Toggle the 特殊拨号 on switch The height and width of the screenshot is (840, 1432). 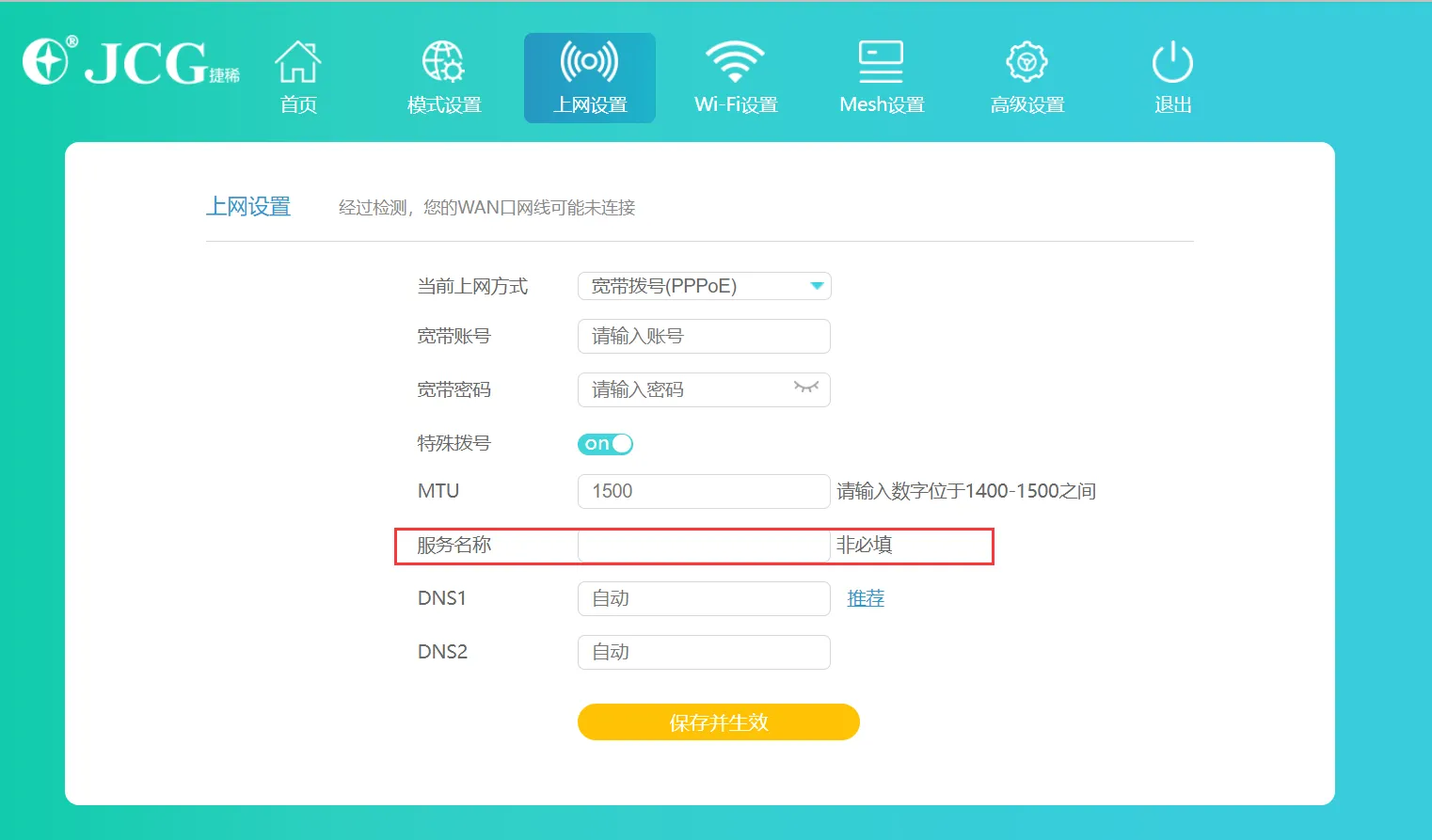605,444
